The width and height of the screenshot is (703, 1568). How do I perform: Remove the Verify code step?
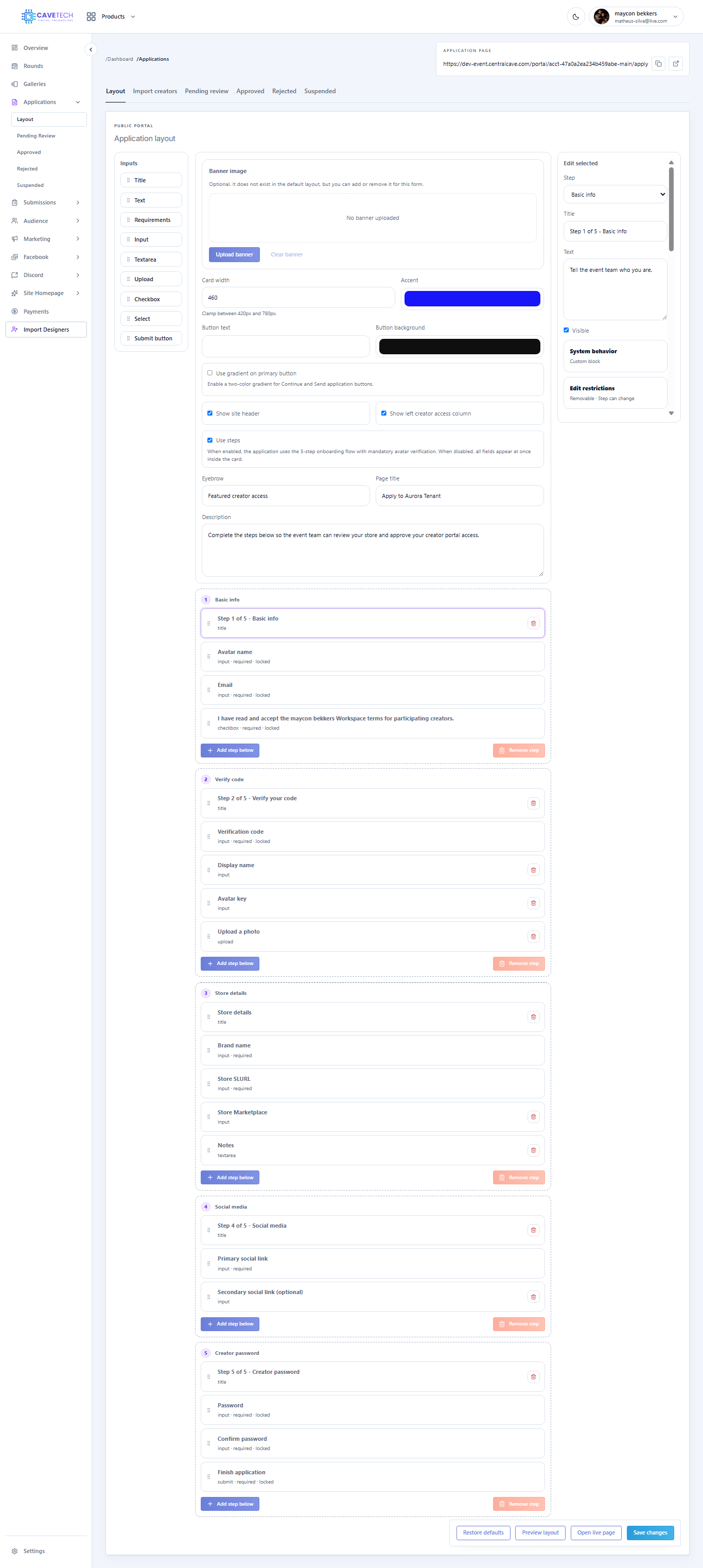(x=519, y=963)
